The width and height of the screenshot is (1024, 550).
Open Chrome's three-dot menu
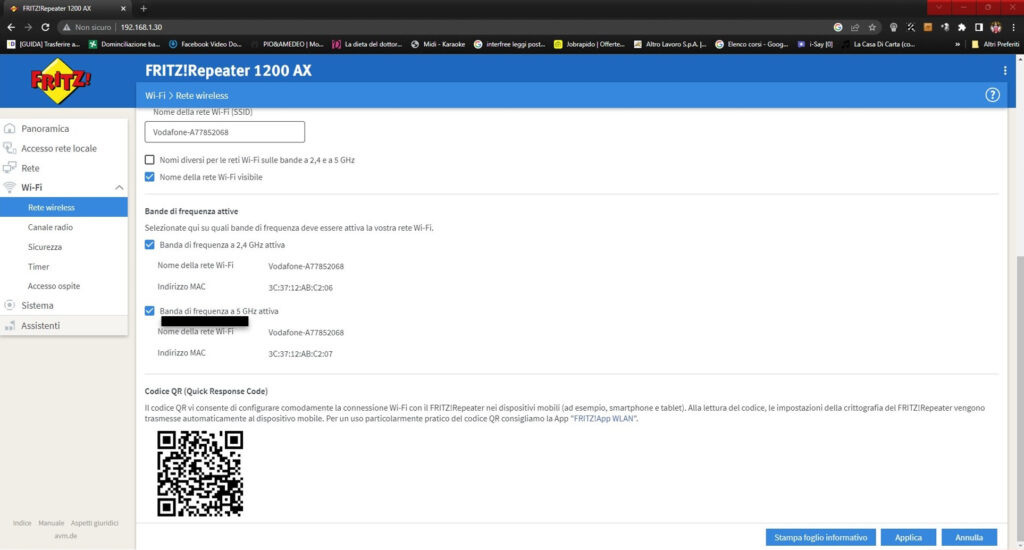pyautogui.click(x=1013, y=27)
